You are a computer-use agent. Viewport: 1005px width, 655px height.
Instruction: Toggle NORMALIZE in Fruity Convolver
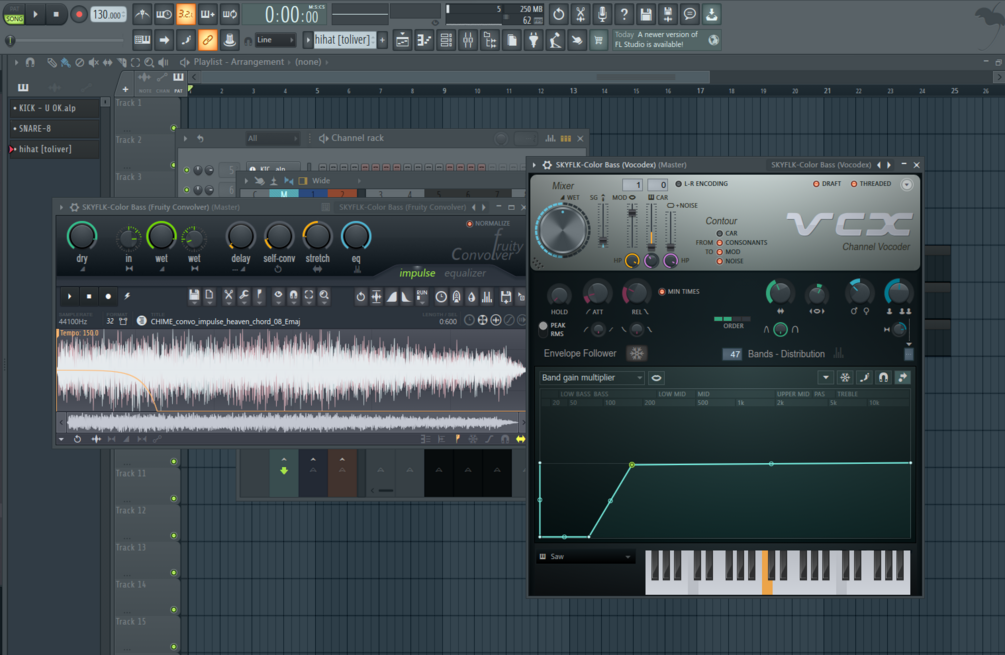point(488,224)
